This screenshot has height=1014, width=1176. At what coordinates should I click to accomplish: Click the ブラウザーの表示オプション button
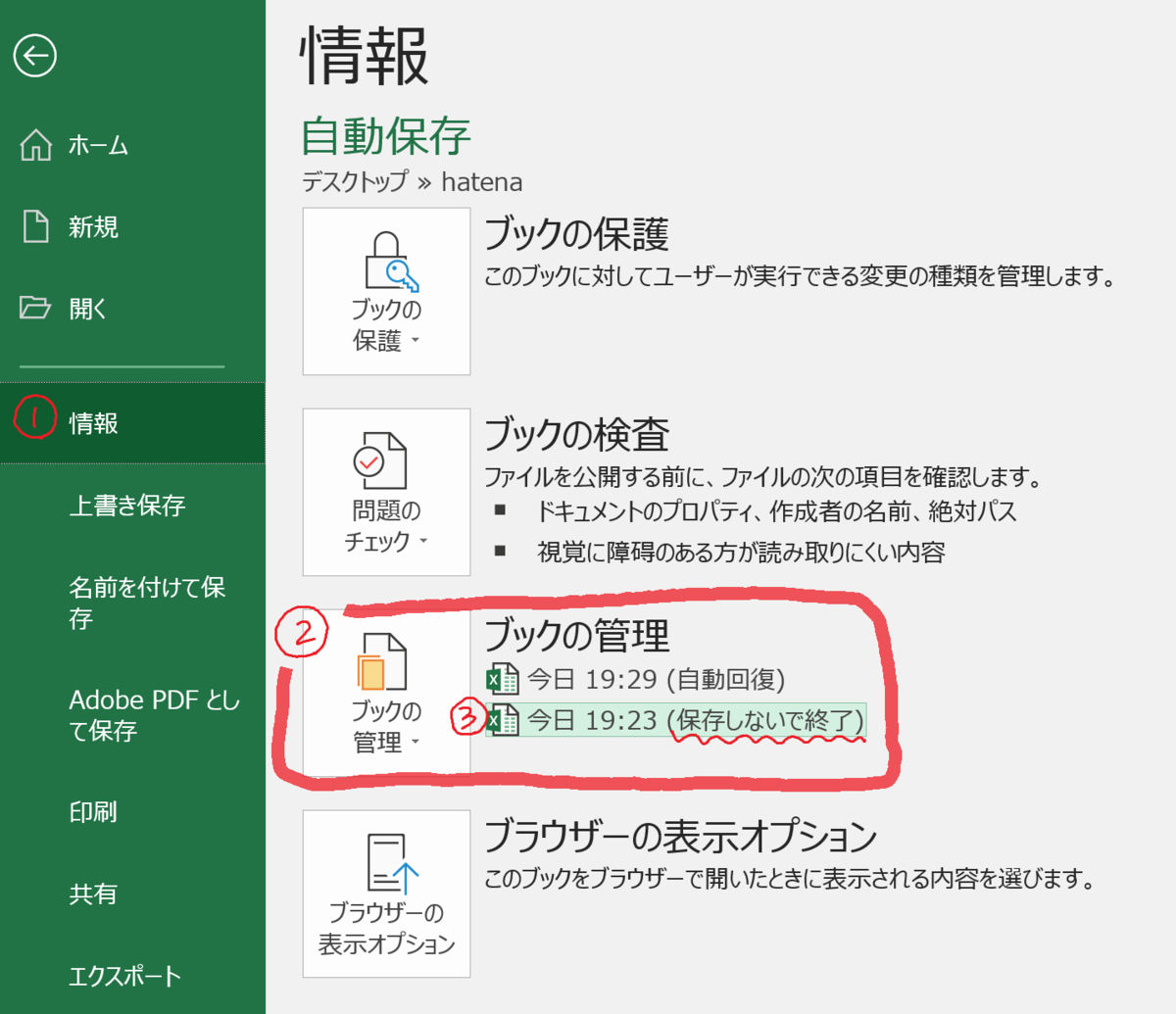pyautogui.click(x=386, y=893)
